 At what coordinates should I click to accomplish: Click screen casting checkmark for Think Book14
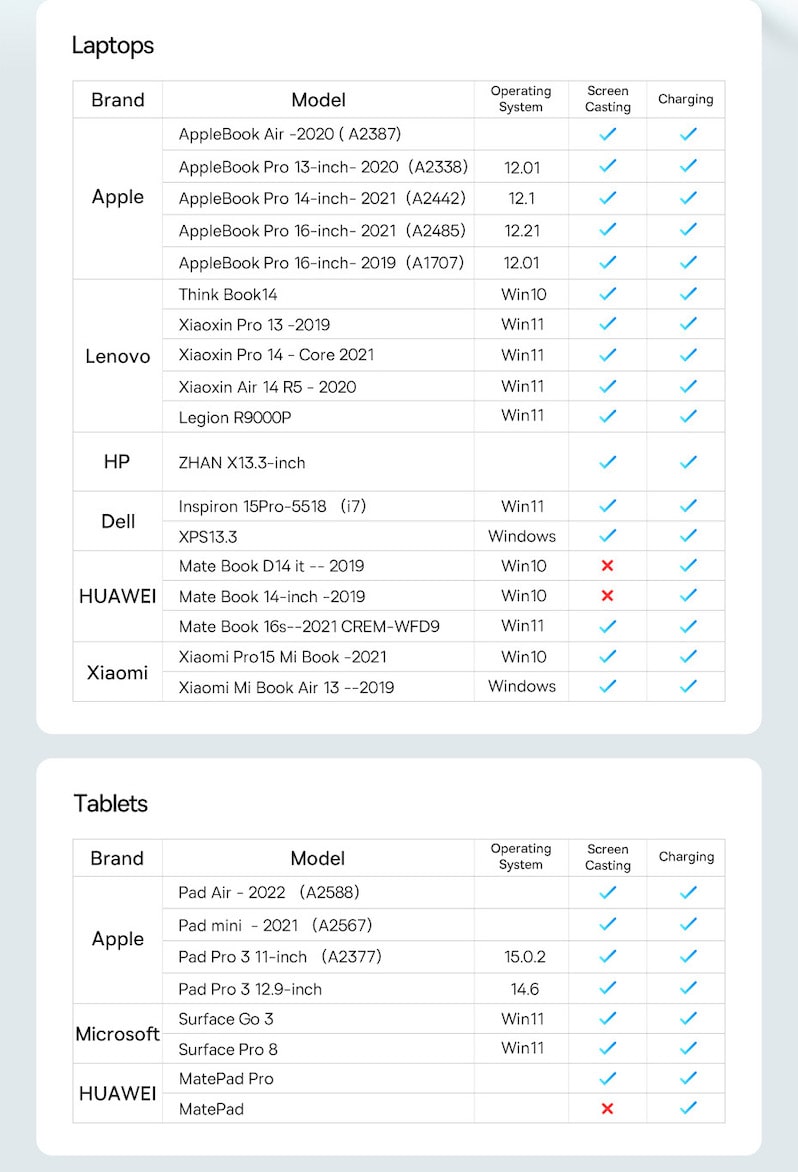[608, 294]
